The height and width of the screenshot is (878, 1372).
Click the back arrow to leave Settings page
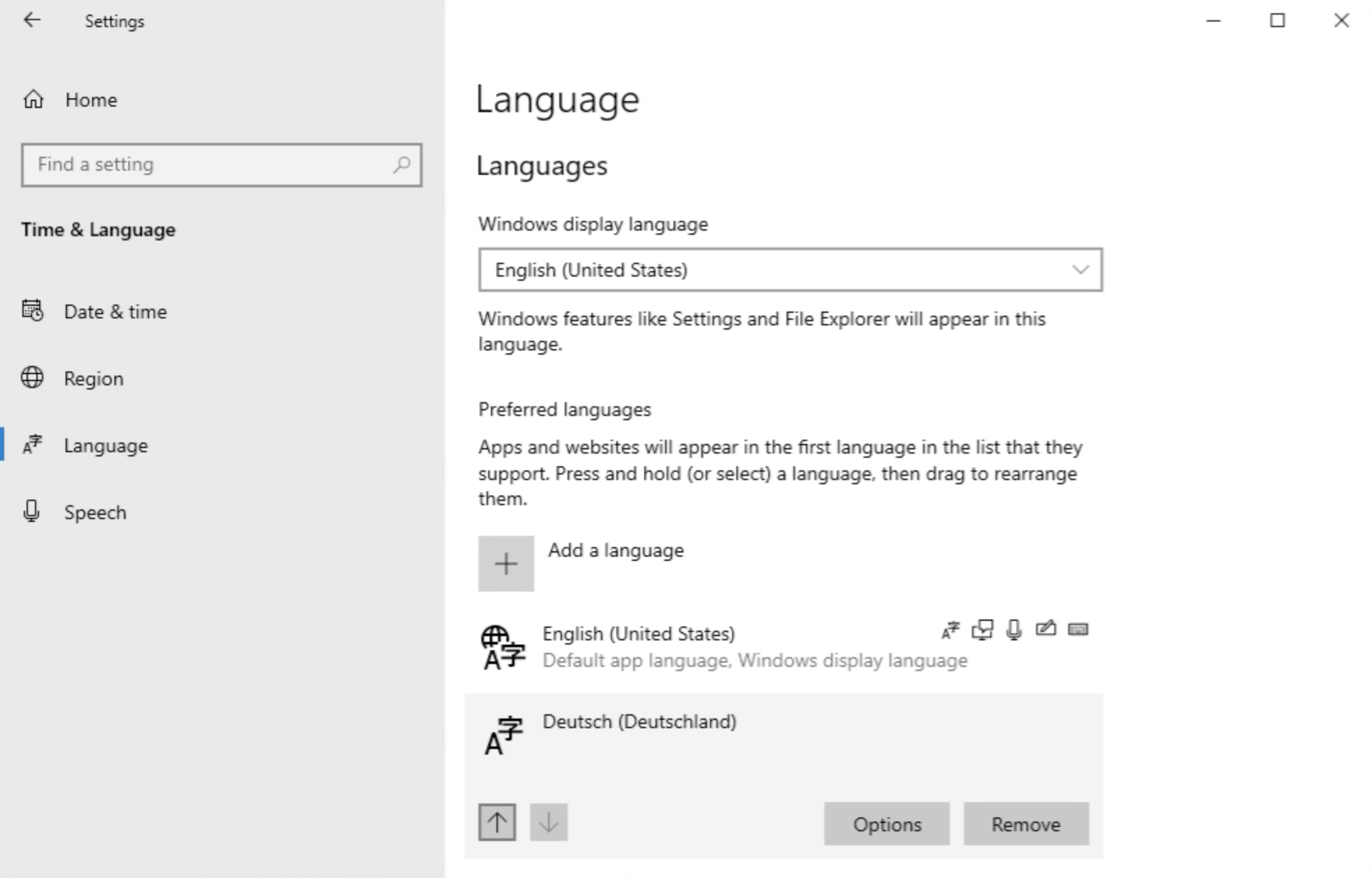32,20
